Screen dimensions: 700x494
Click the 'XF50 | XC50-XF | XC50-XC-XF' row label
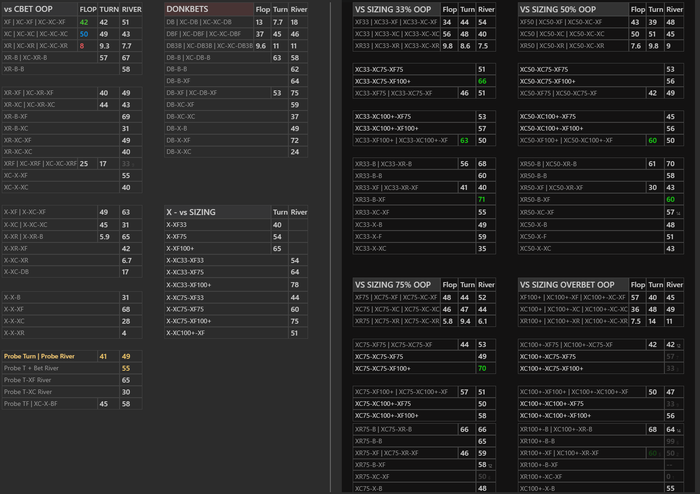(x=561, y=22)
